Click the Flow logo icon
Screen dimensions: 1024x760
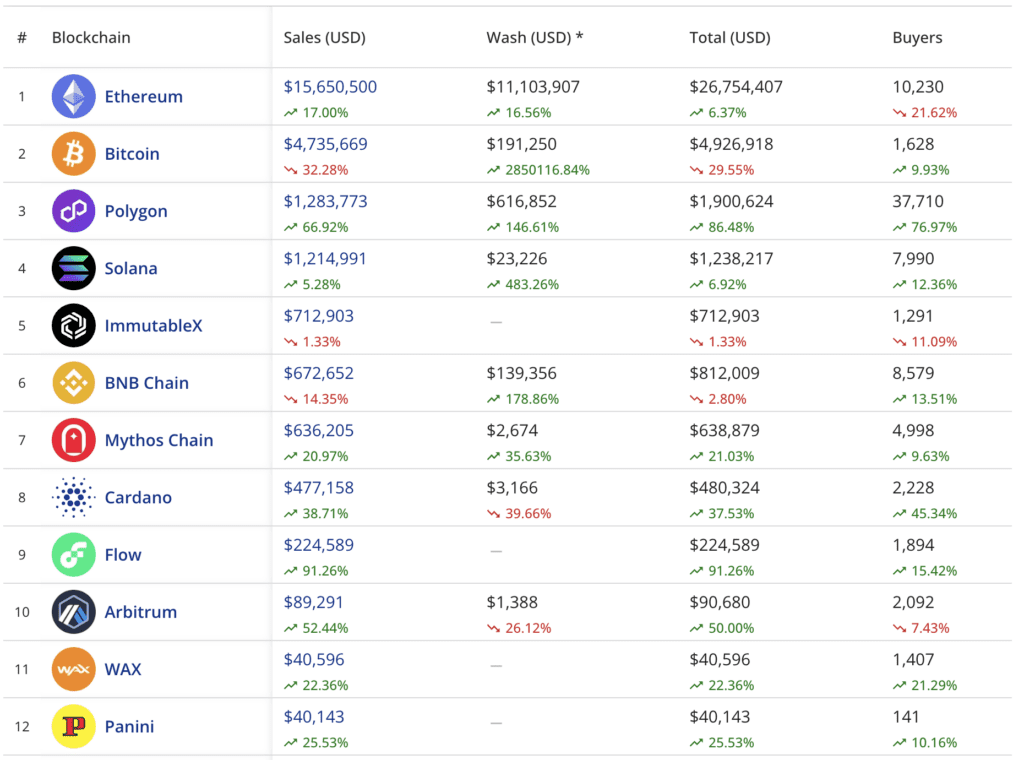(x=73, y=554)
